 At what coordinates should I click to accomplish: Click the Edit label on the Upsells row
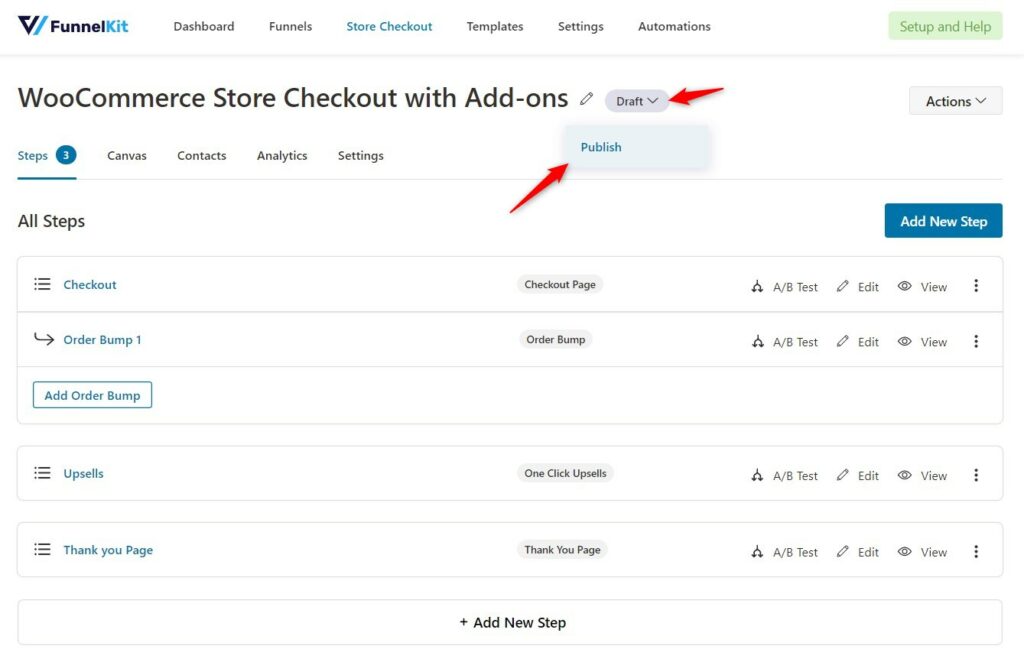coord(868,475)
